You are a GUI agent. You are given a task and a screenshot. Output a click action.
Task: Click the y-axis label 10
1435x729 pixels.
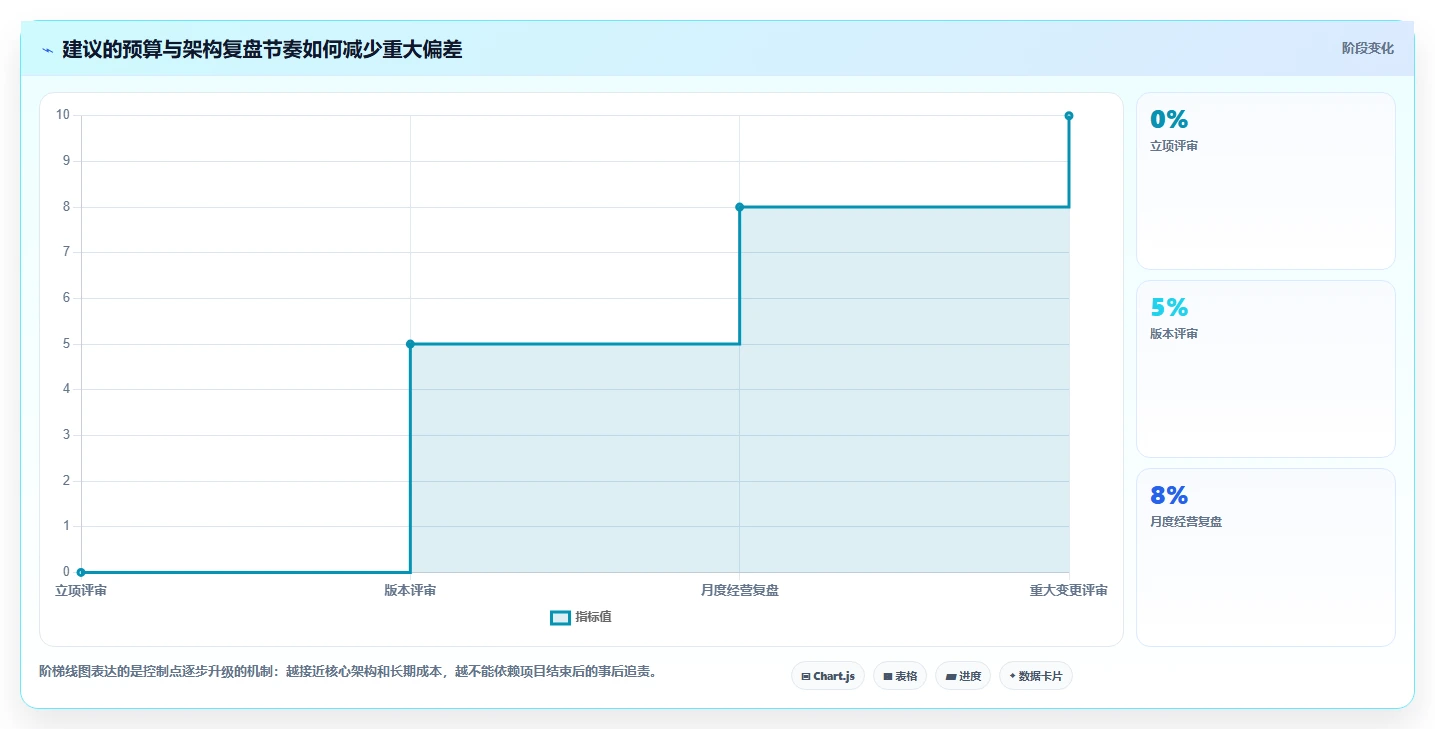pyautogui.click(x=63, y=115)
